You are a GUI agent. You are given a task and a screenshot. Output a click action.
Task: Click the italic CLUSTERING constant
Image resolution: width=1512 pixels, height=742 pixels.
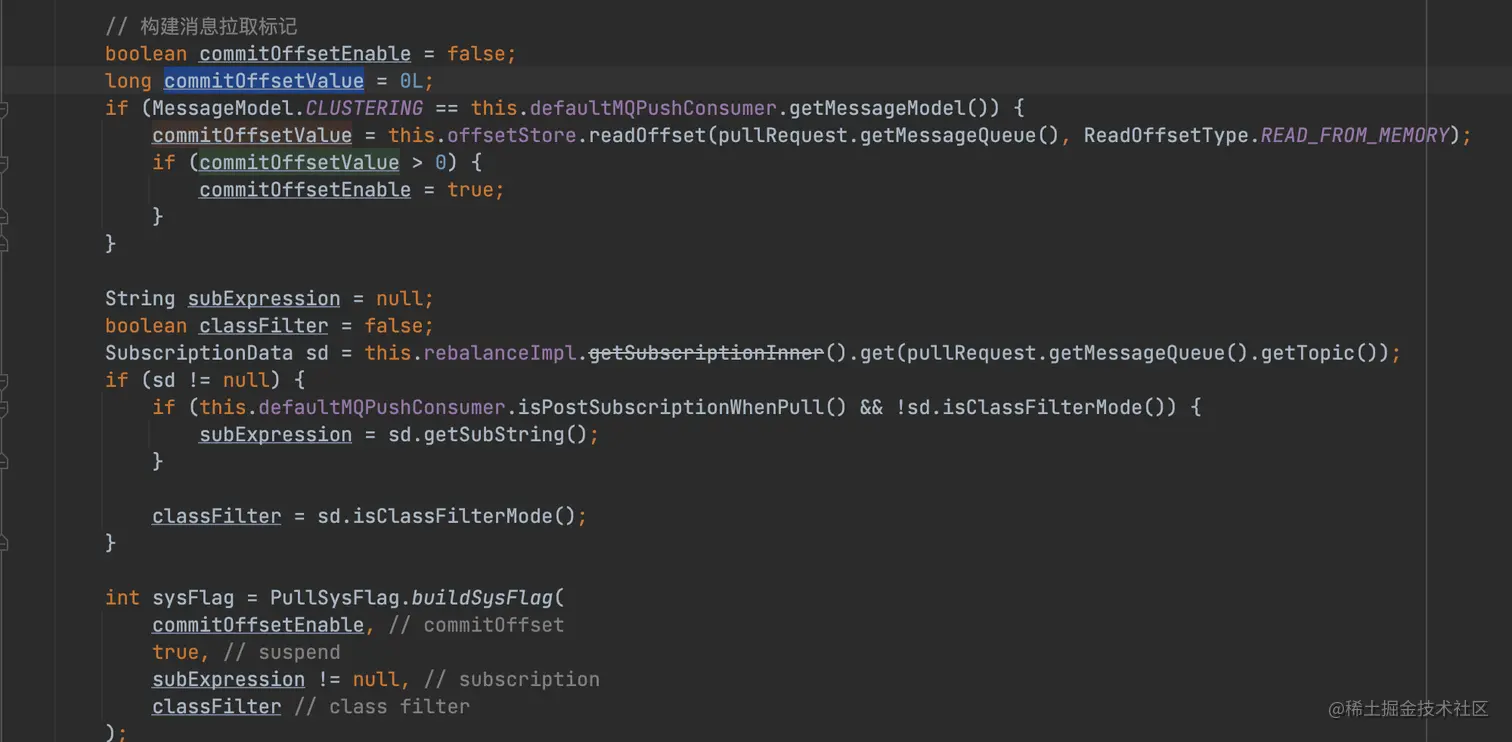click(364, 108)
